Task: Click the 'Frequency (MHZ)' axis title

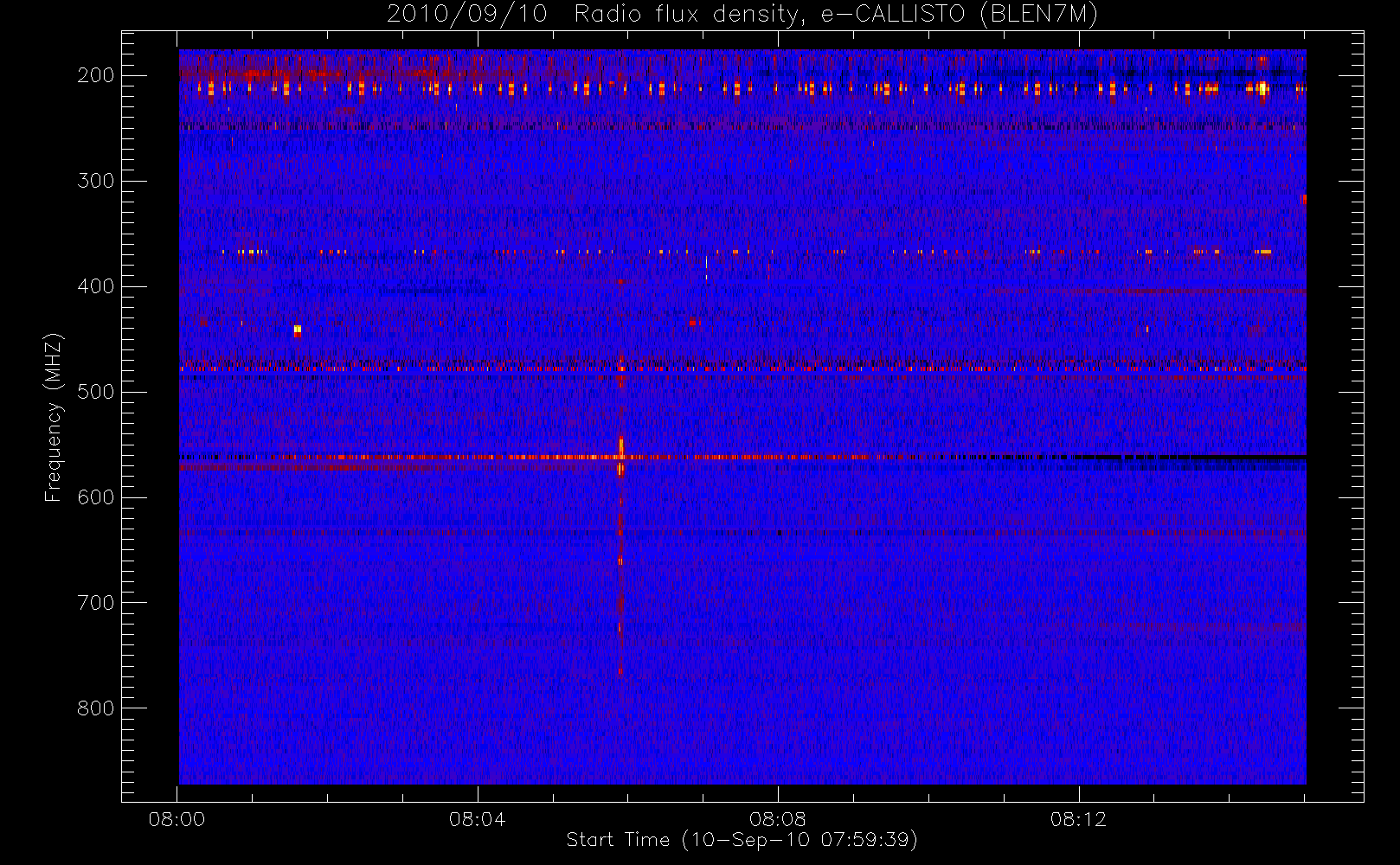Action: tap(54, 417)
